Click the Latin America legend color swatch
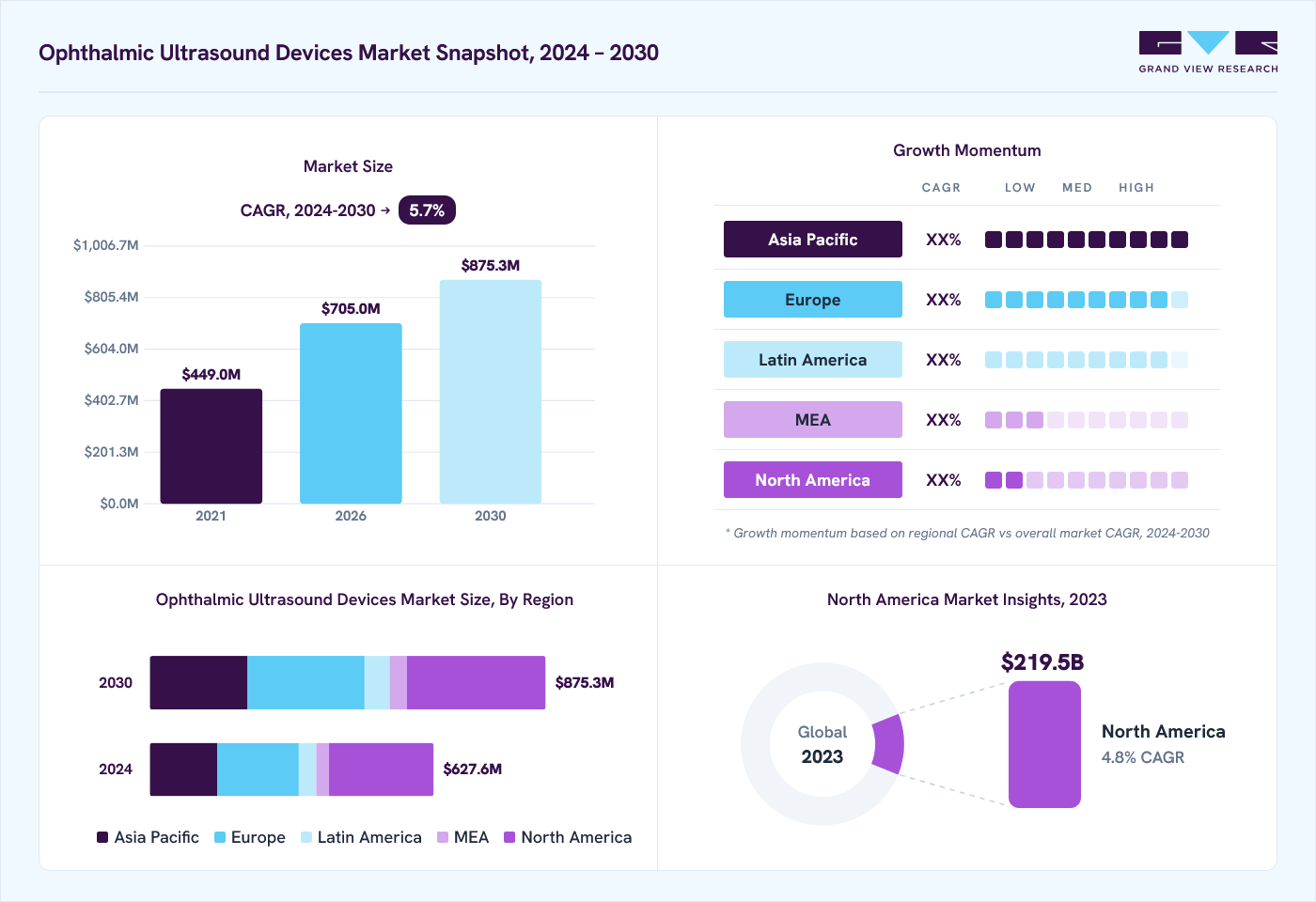 coord(306,837)
